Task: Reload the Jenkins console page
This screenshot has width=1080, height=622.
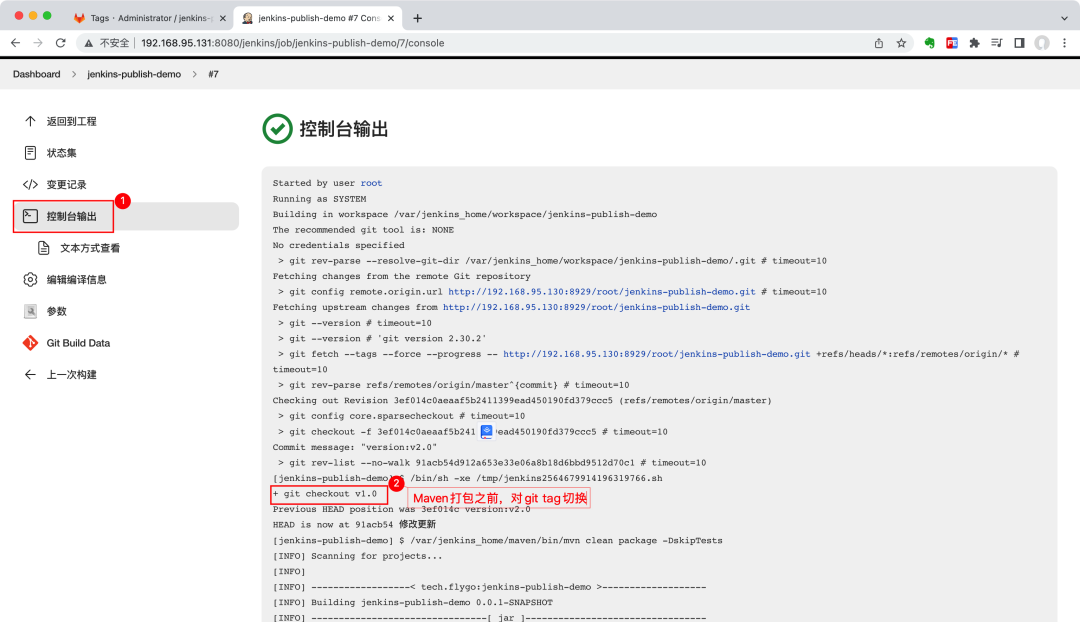Action: [61, 43]
